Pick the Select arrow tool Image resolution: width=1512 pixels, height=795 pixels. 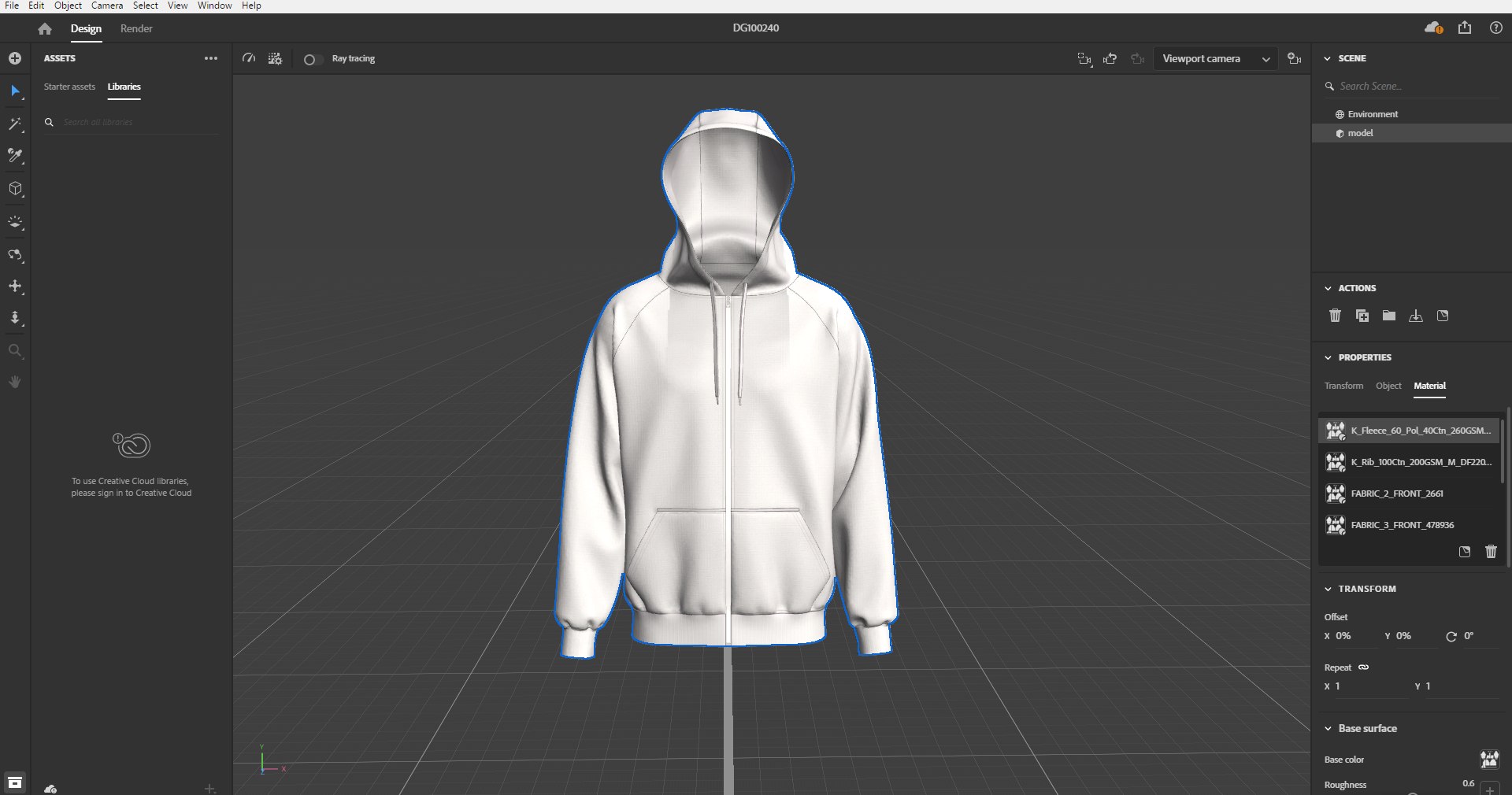15,91
